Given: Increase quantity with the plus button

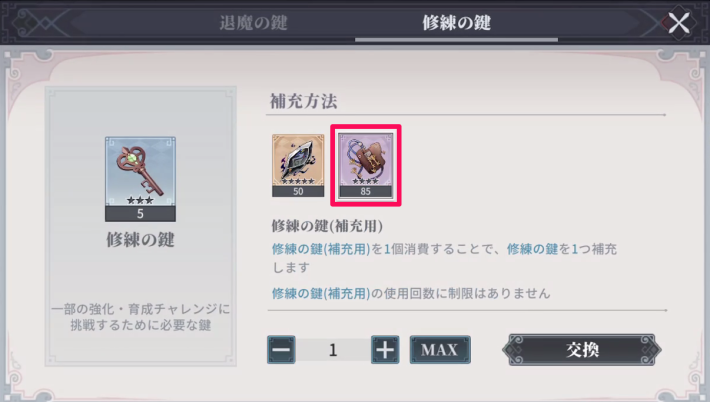Looking at the screenshot, I should [x=385, y=349].
